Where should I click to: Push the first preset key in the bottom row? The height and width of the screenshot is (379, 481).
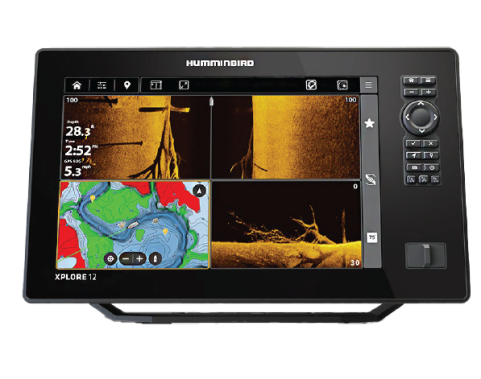411,180
